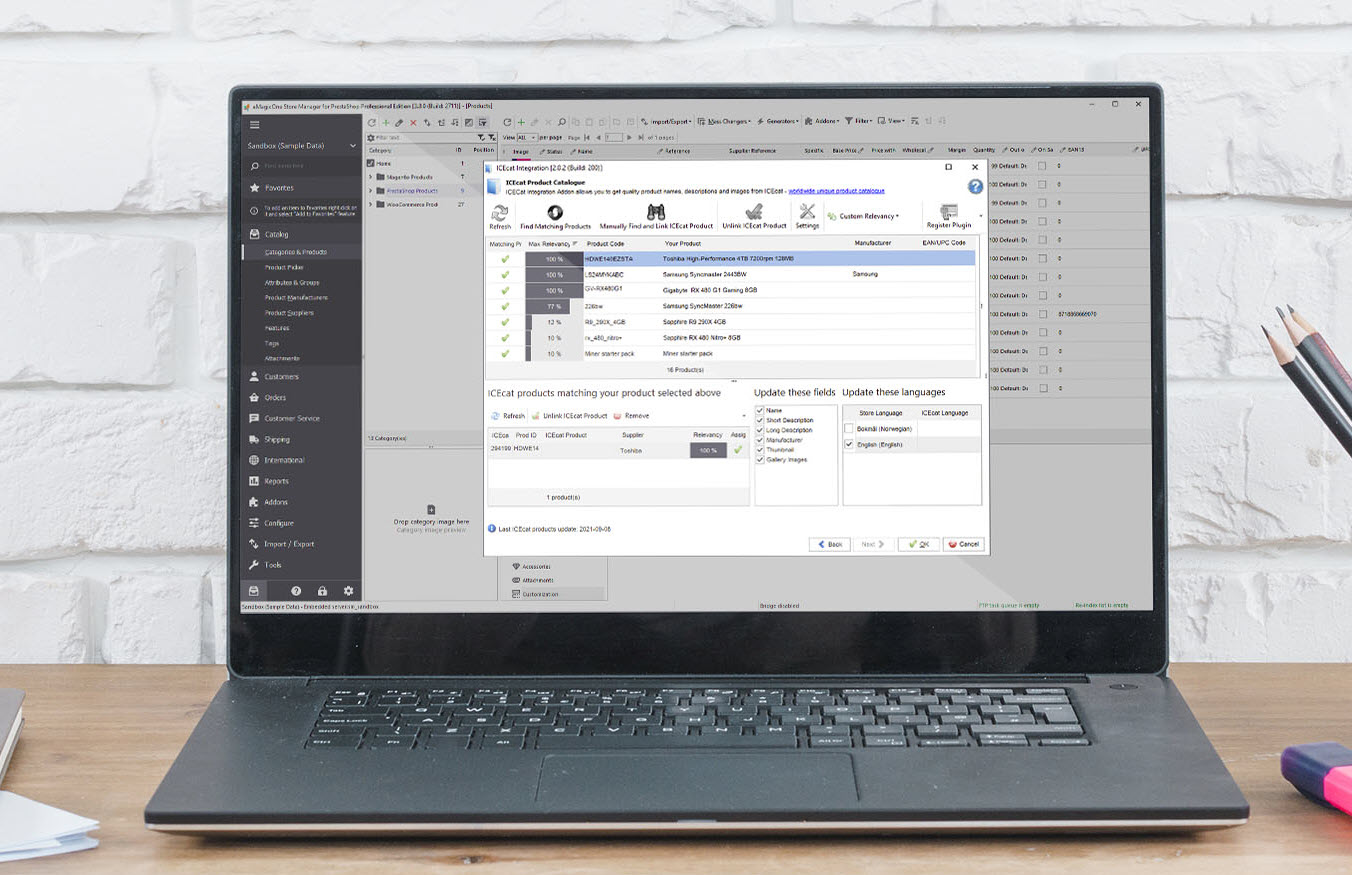Open ICEcat Settings tool icon
Image resolution: width=1352 pixels, height=875 pixels.
(807, 212)
